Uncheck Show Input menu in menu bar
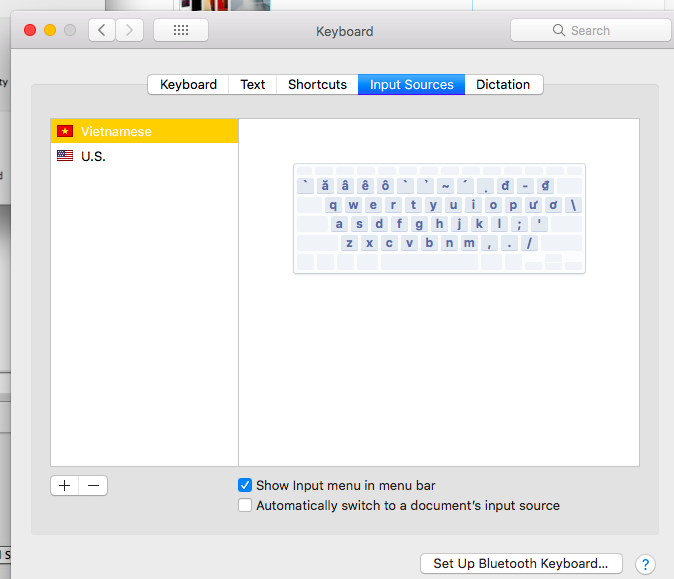 click(245, 485)
